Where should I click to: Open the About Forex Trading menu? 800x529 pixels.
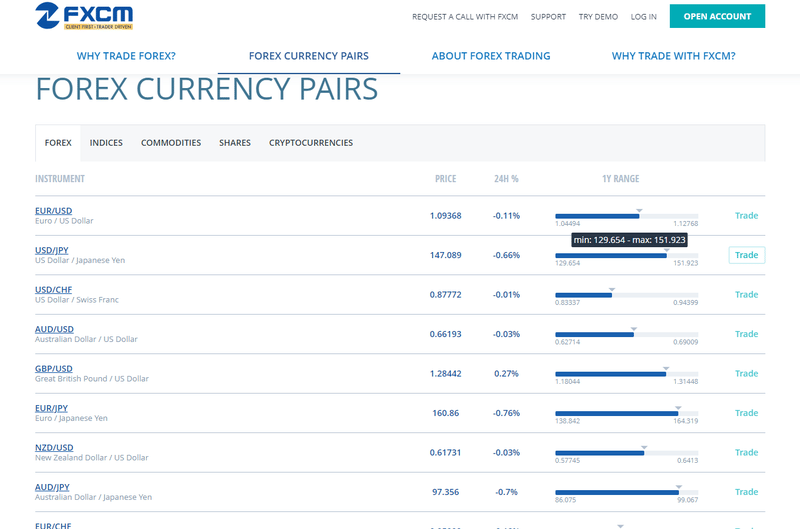[x=491, y=56]
